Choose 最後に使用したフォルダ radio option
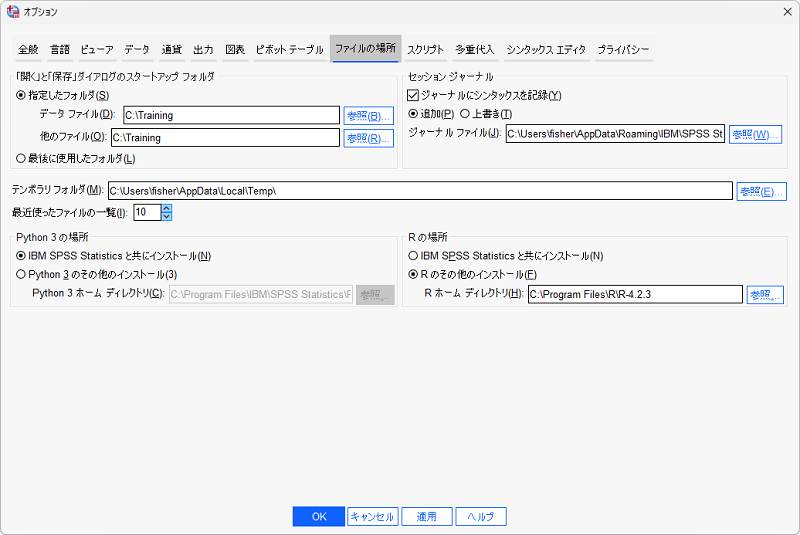 click(76, 159)
